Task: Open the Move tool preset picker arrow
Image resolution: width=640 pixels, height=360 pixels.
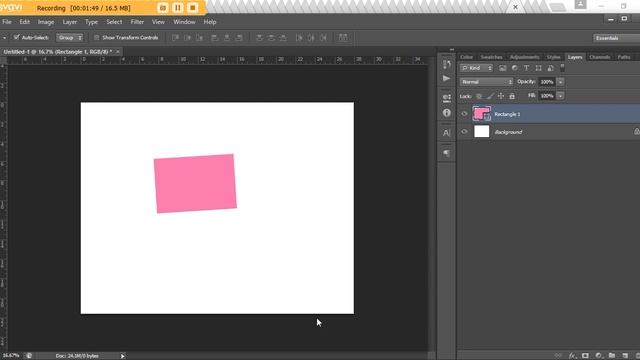Action: (4, 38)
